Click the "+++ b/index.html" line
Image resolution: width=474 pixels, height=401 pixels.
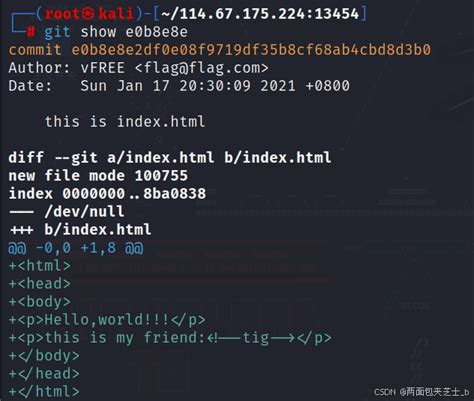80,230
